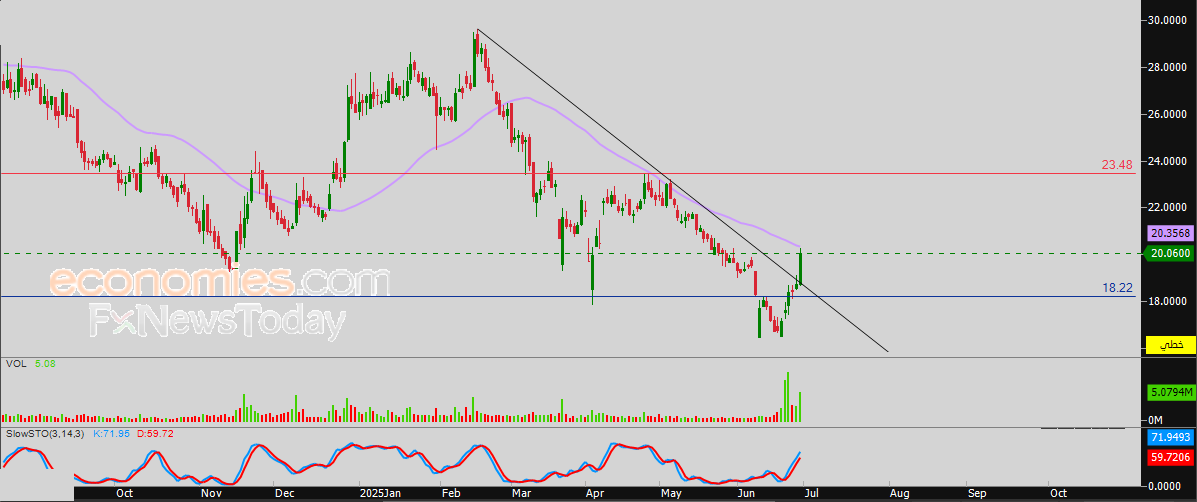Screen dimensions: 1197x502
Task: Open the SlowSTO(3,14,3) indicator title
Action: point(46,433)
